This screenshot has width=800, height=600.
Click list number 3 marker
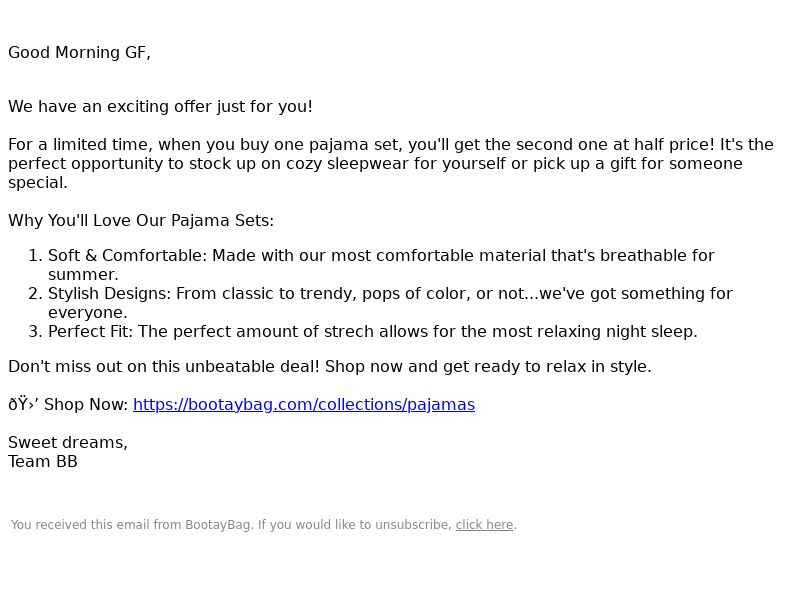pyautogui.click(x=35, y=332)
